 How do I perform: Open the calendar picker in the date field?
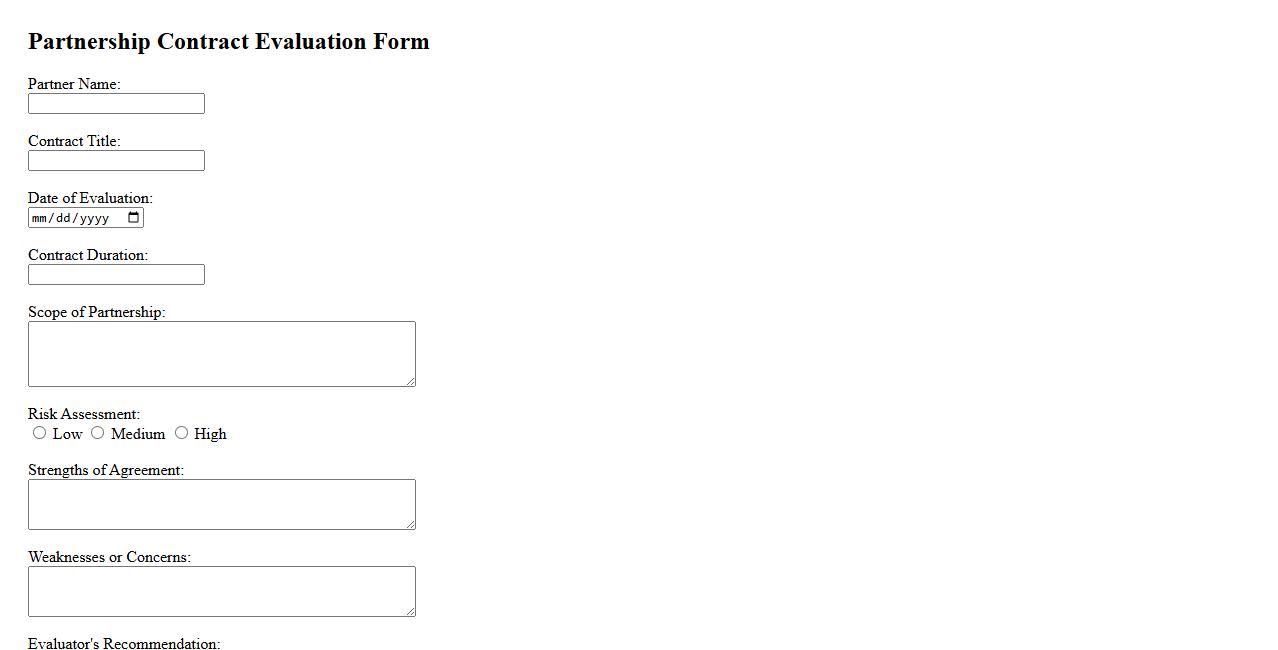tap(134, 218)
